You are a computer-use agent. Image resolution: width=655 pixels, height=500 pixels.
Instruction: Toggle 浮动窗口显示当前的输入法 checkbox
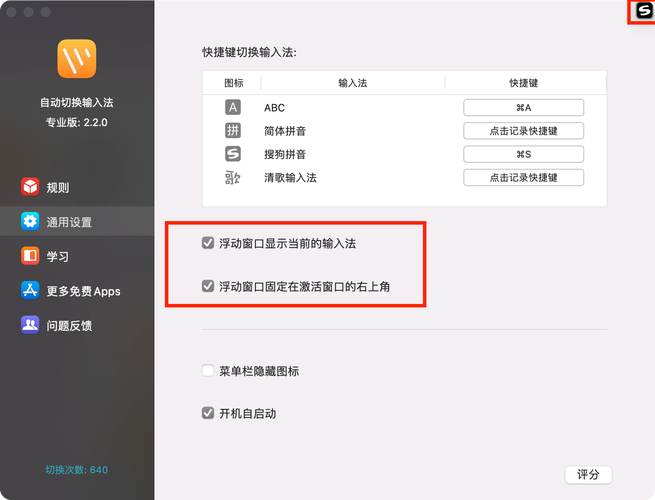(x=208, y=243)
